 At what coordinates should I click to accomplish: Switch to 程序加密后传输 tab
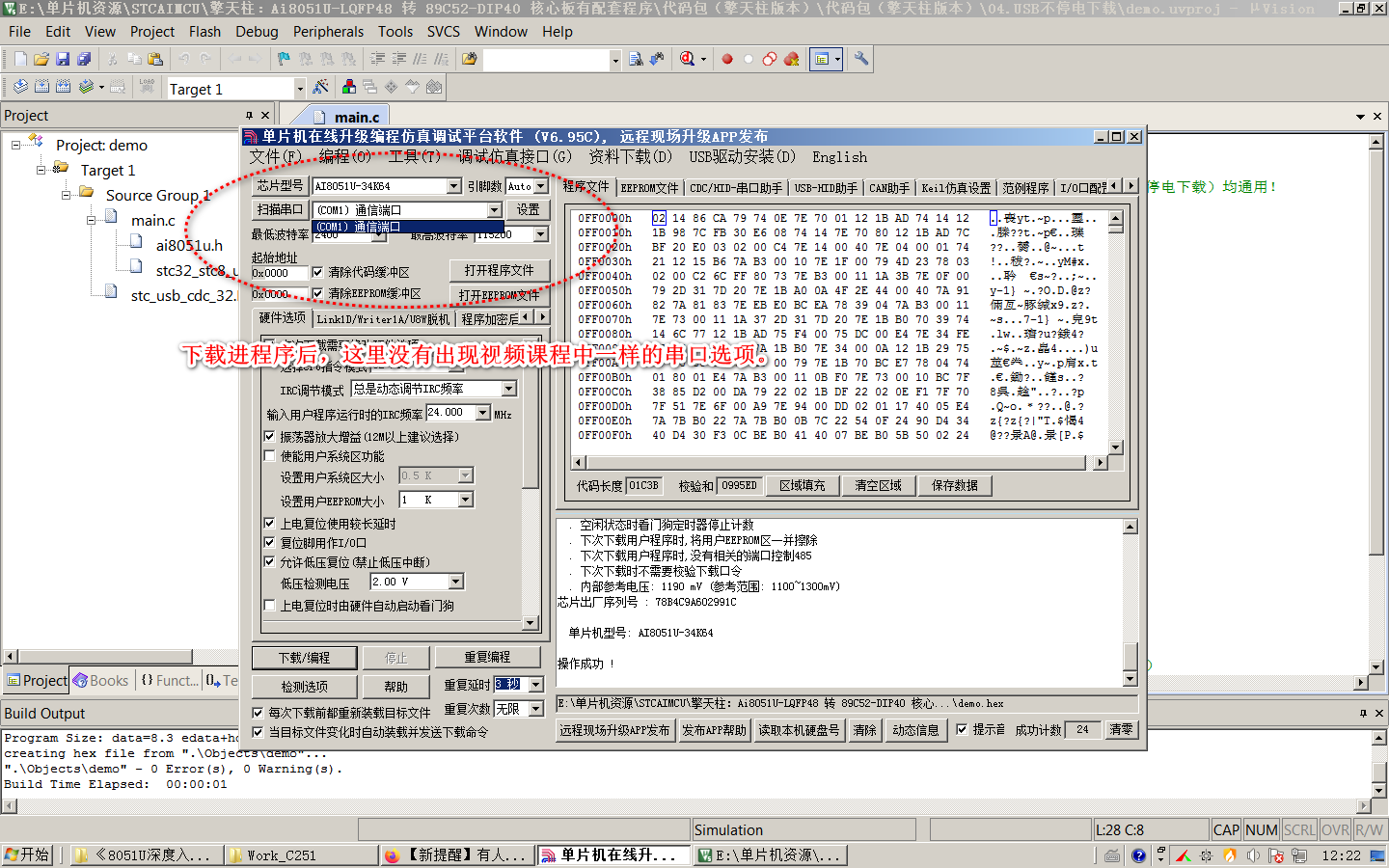point(490,318)
